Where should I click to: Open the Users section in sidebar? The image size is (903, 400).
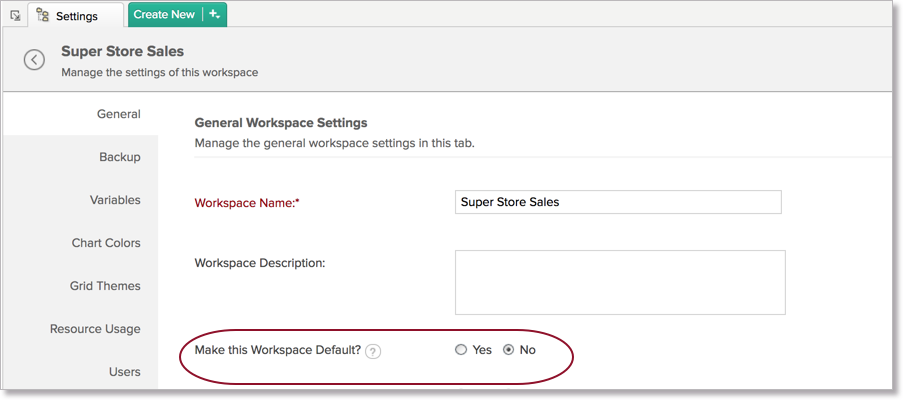pyautogui.click(x=124, y=372)
